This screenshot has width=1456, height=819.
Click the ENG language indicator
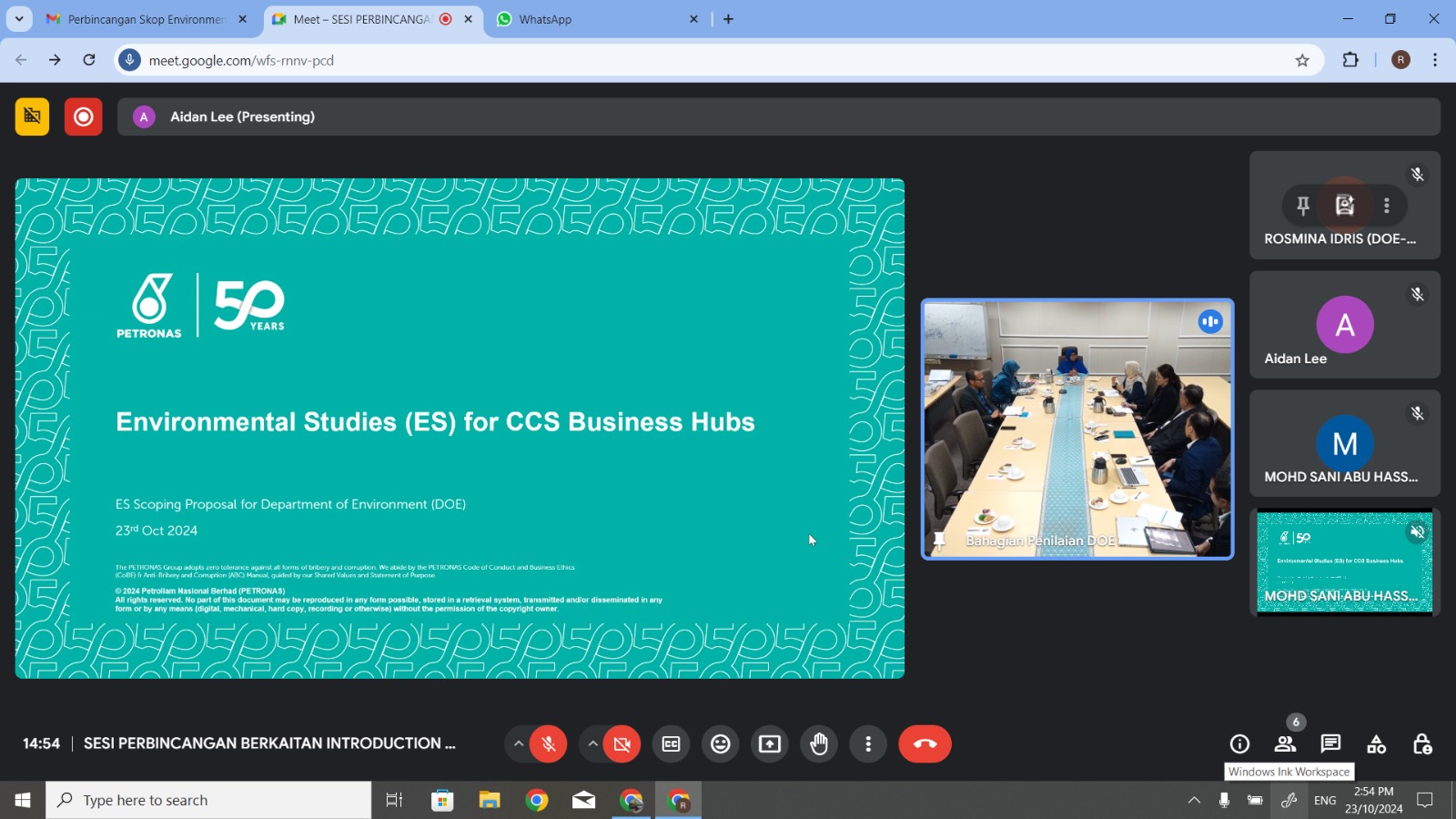[1325, 800]
